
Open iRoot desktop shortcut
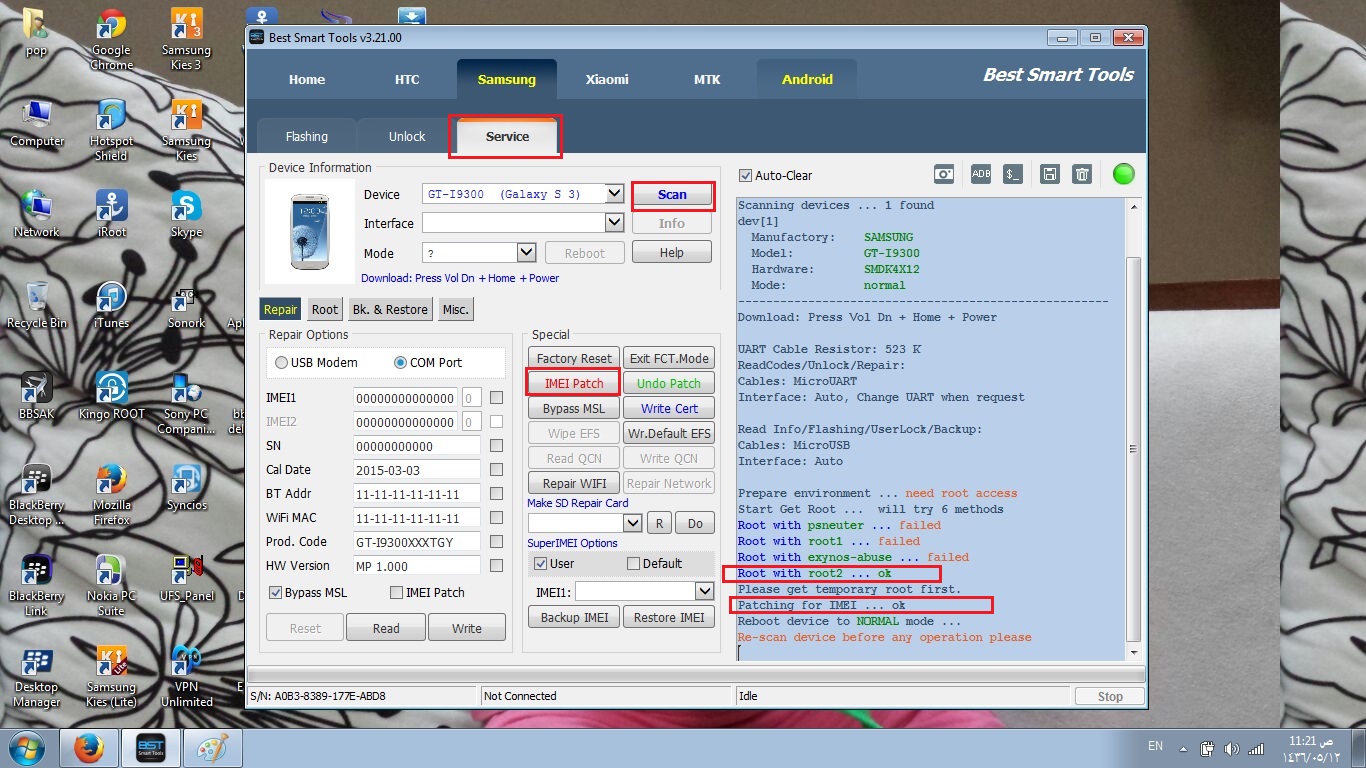(x=111, y=214)
